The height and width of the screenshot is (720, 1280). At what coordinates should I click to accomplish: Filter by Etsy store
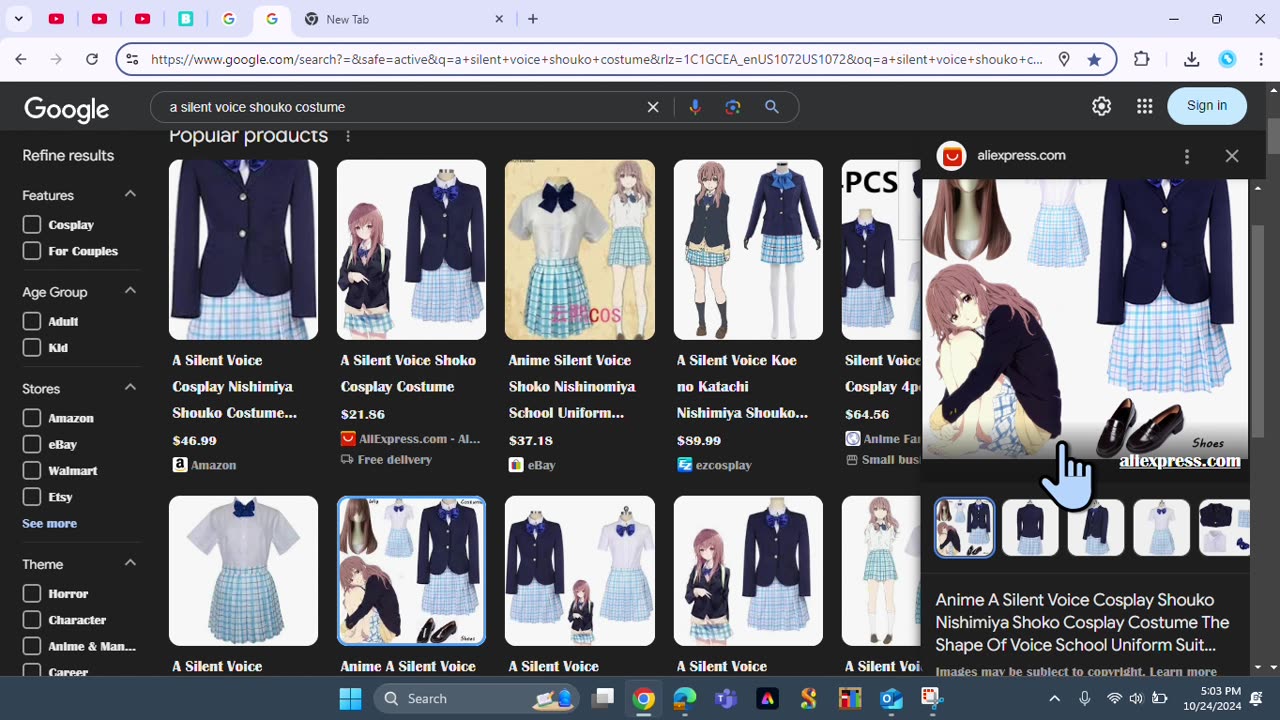[x=32, y=497]
